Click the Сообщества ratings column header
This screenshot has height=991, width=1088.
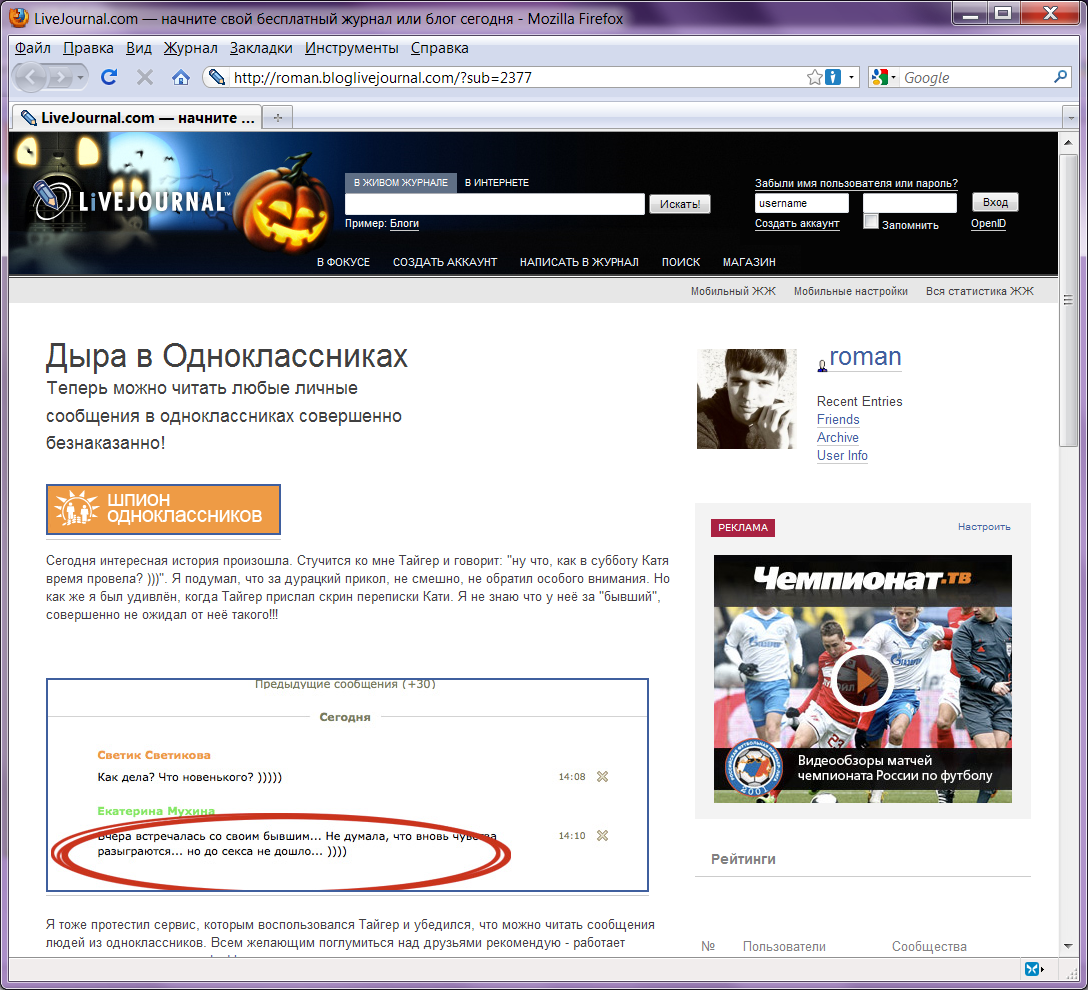point(929,947)
